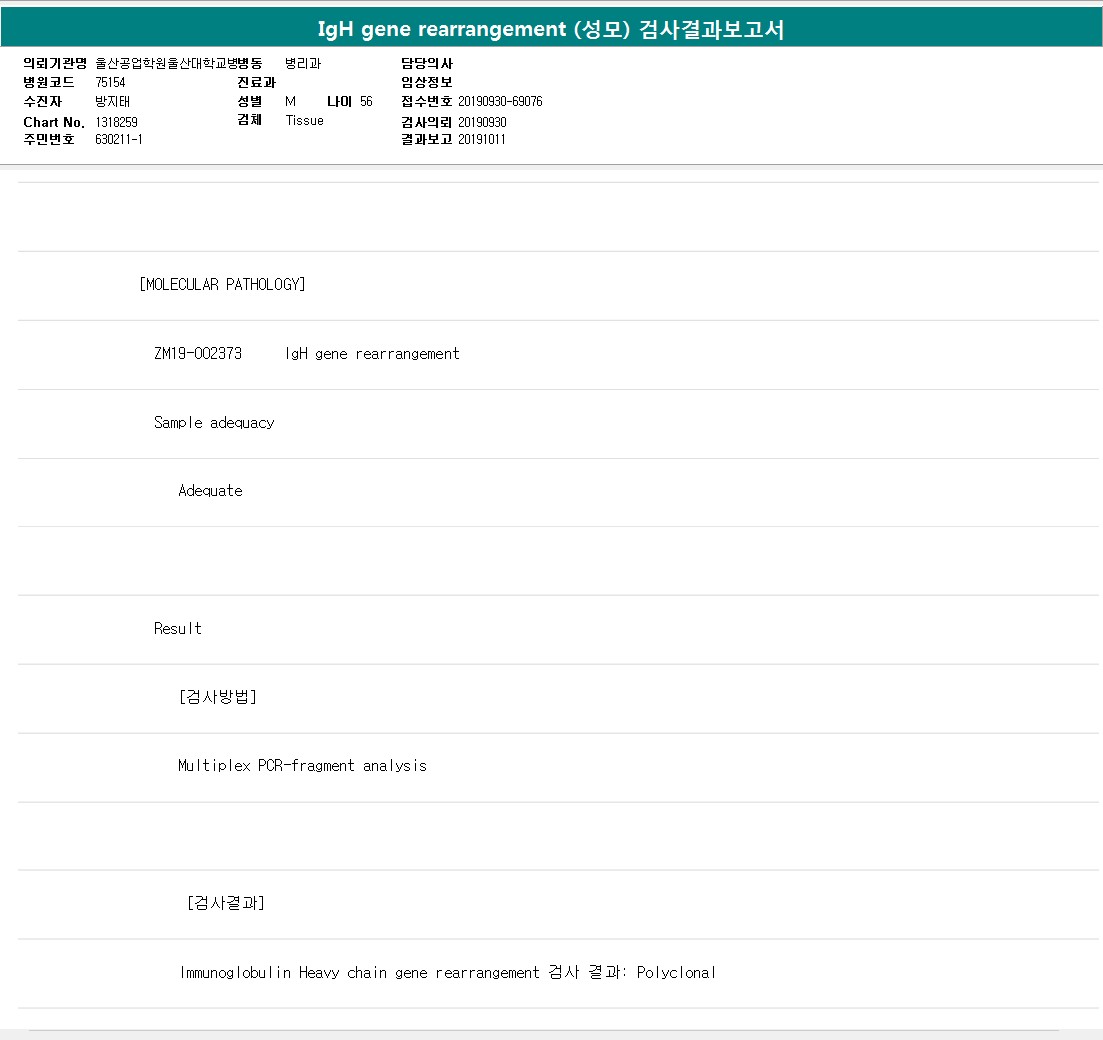Click the '[검사방법]' heading
This screenshot has height=1040, width=1103.
point(218,697)
